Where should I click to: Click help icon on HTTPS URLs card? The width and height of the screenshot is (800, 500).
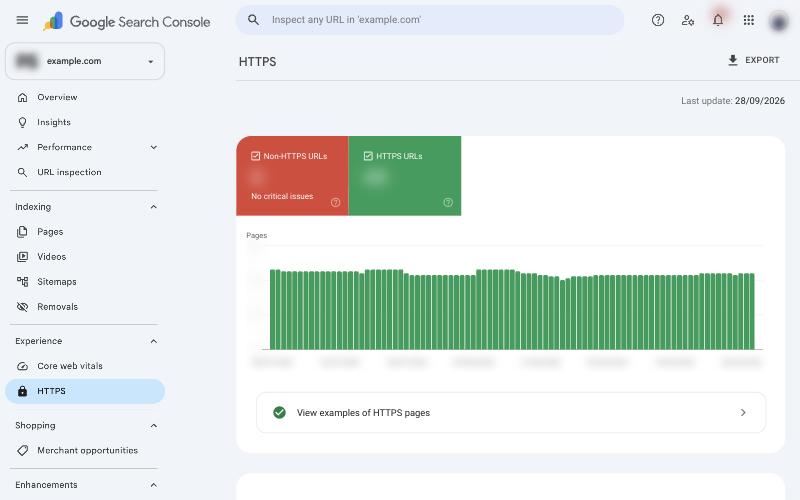pyautogui.click(x=448, y=202)
